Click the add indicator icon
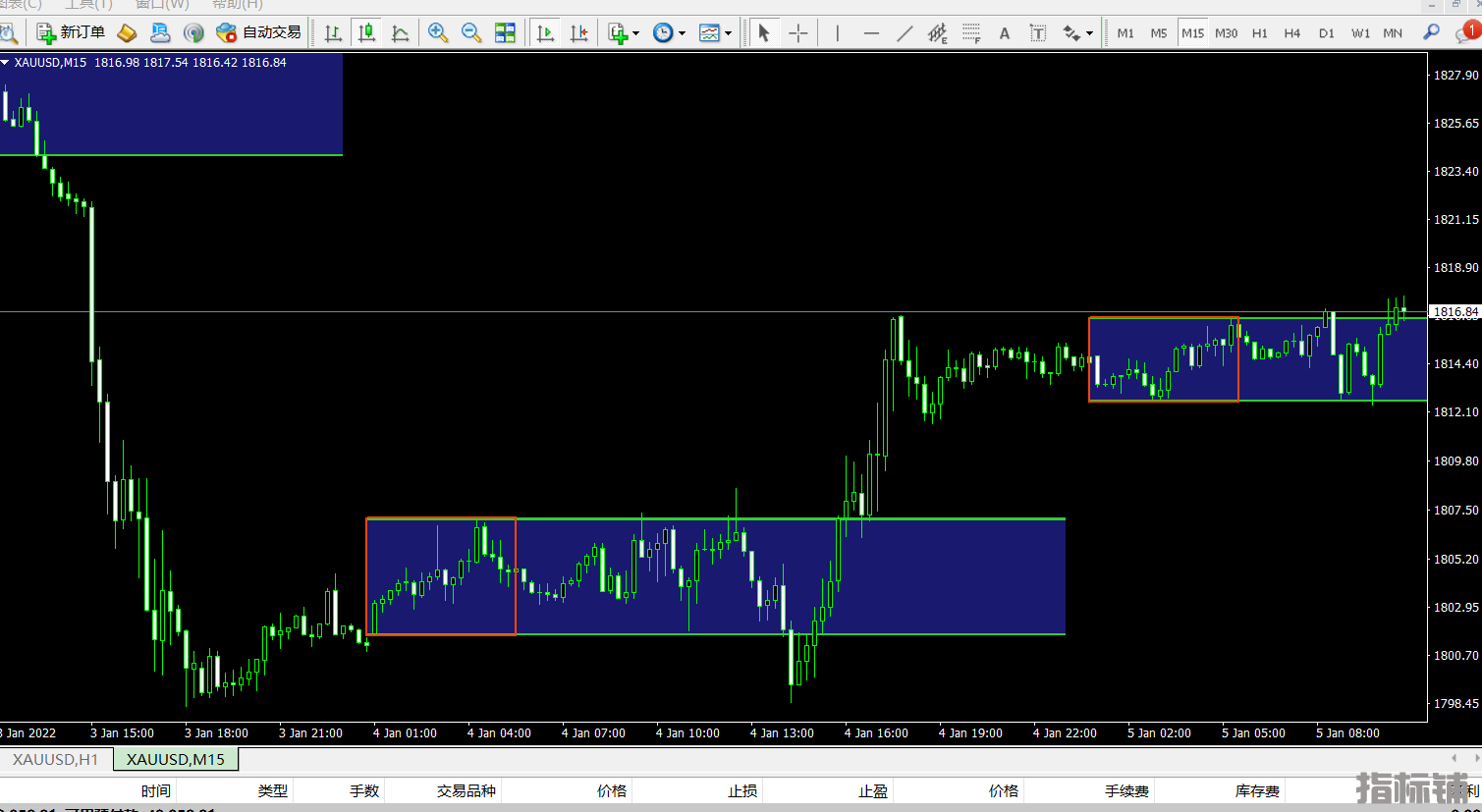The image size is (1482, 812). (618, 32)
